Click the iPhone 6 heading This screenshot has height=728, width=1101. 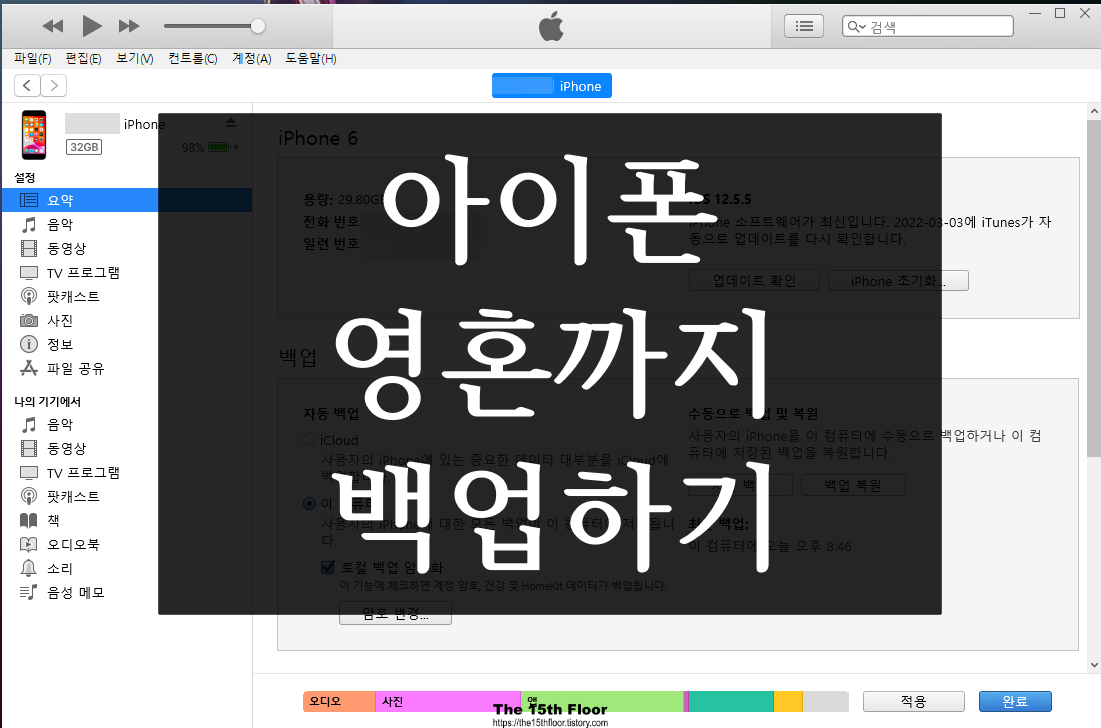pyautogui.click(x=318, y=138)
